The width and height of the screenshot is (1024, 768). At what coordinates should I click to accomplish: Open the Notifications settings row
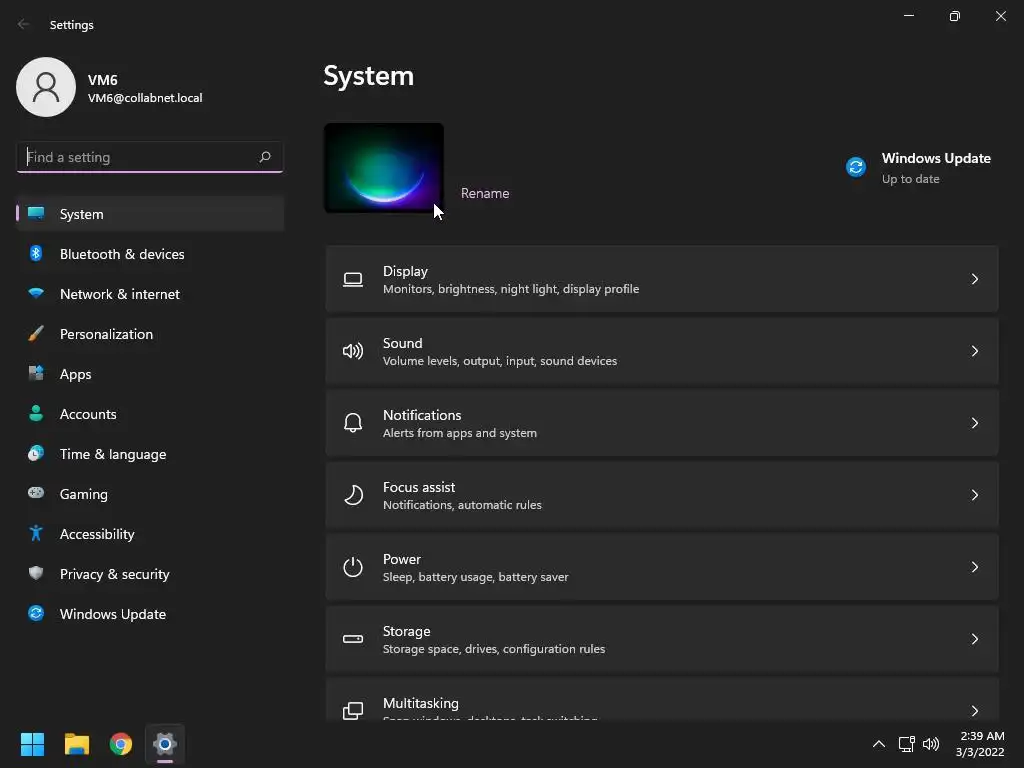(x=660, y=423)
